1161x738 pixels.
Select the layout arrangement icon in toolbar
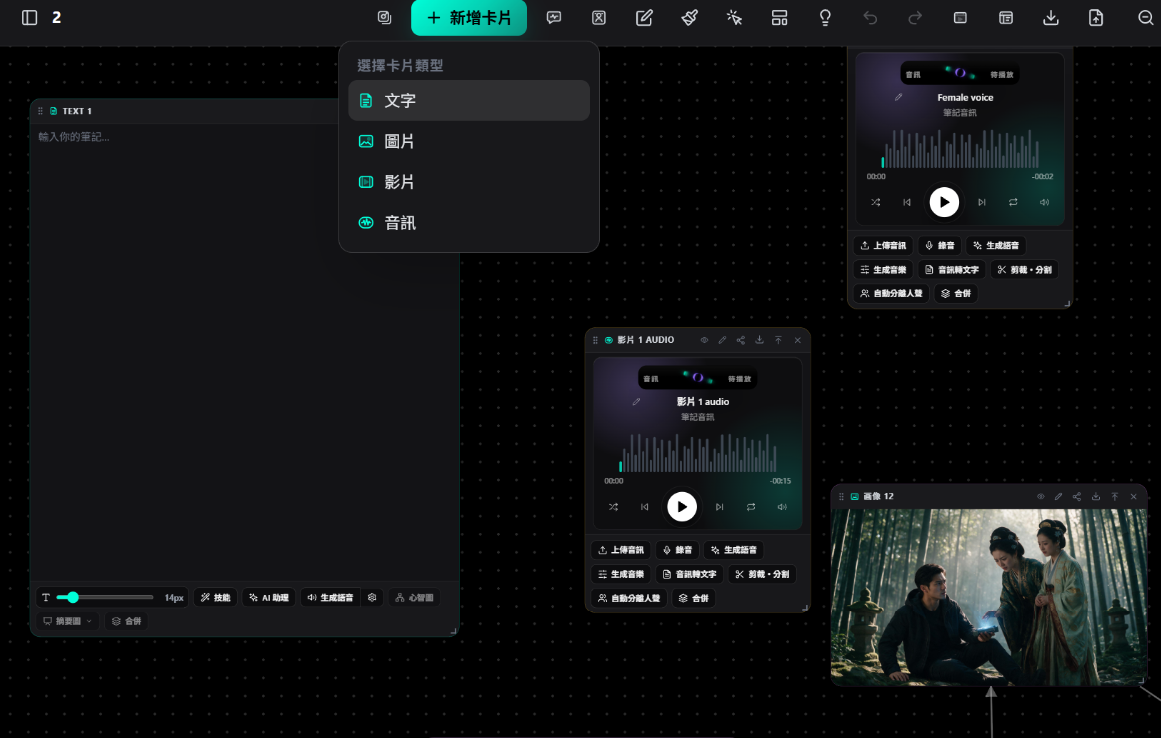[x=780, y=18]
